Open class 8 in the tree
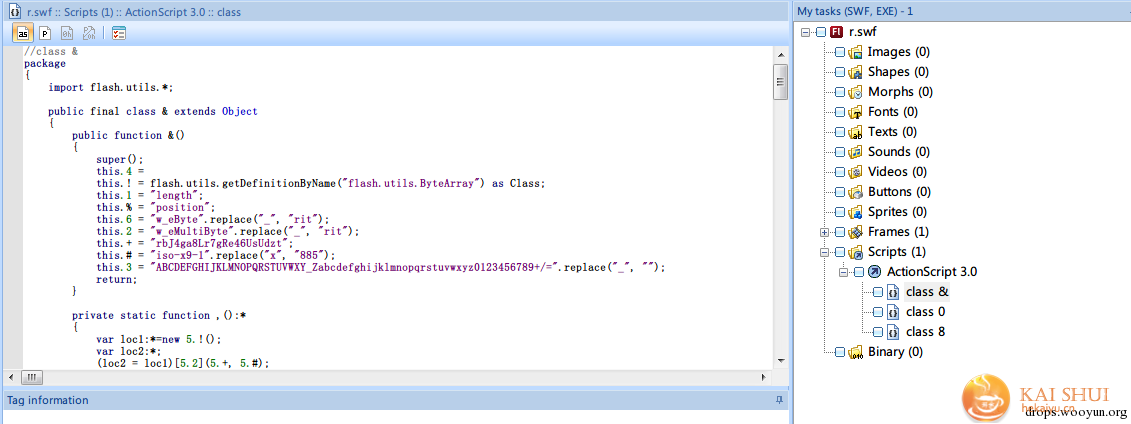The height and width of the screenshot is (424, 1131). point(925,332)
